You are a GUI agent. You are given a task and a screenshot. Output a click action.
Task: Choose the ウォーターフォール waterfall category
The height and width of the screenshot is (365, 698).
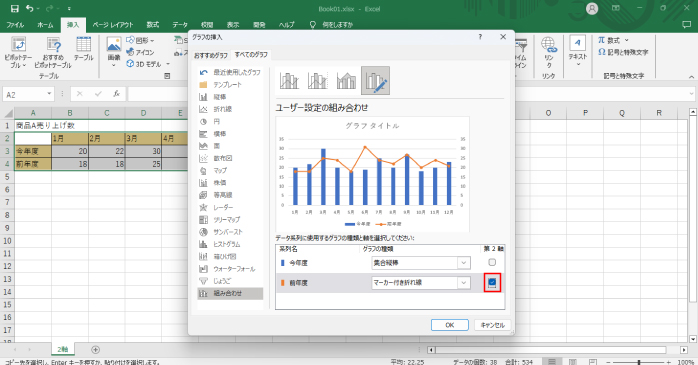tap(230, 269)
